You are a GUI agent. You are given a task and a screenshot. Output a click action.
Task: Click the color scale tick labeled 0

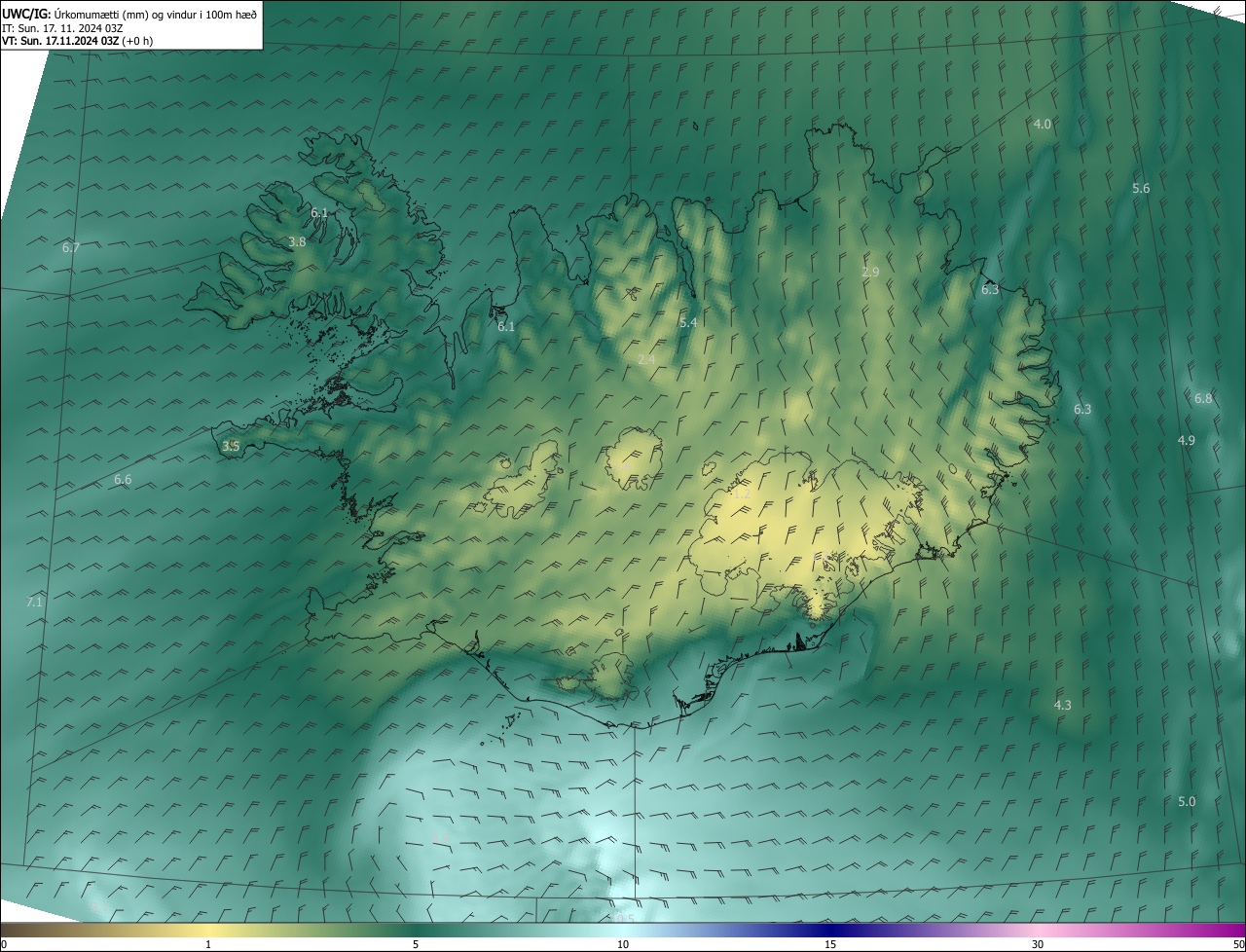tap(3, 944)
